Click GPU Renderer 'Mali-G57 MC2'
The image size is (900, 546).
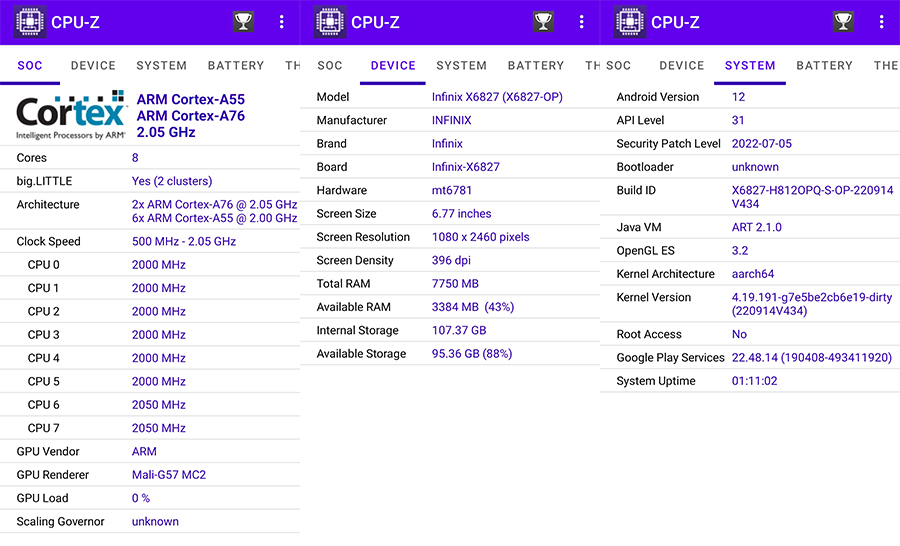tap(169, 475)
